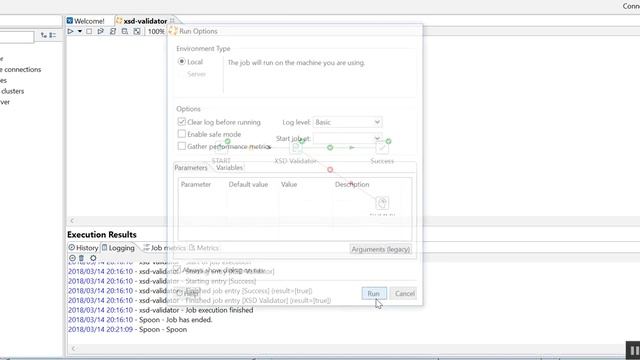Click logging pane horizontal scrollbar left arrow
The width and height of the screenshot is (640, 360).
pos(73,348)
